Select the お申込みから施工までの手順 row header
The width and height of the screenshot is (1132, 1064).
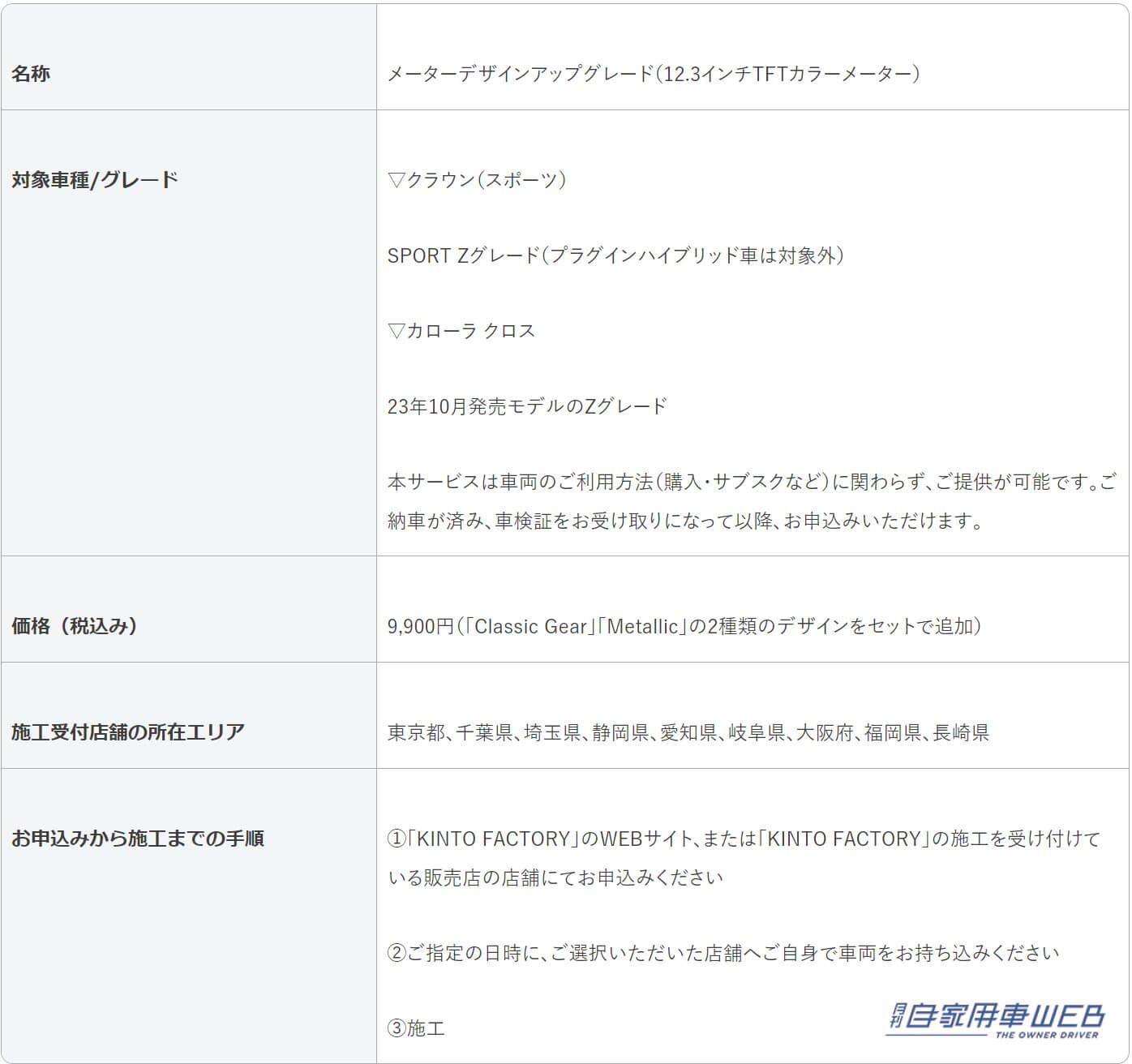point(138,839)
